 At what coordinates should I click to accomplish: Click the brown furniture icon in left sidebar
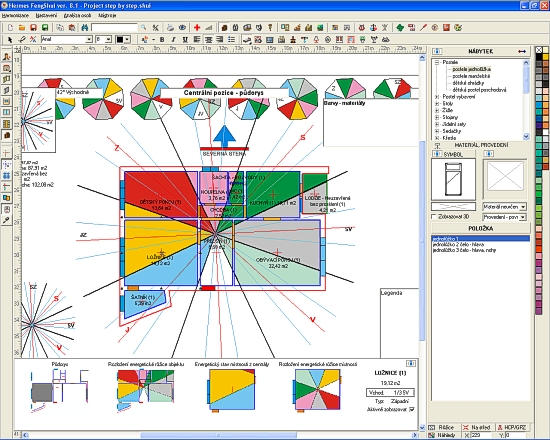(6, 135)
